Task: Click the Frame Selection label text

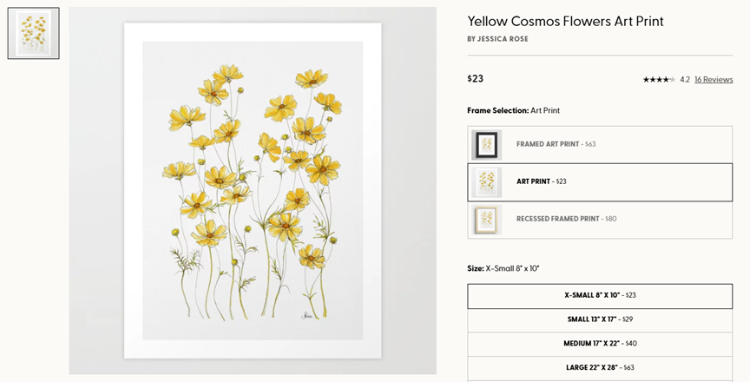Action: click(x=498, y=111)
